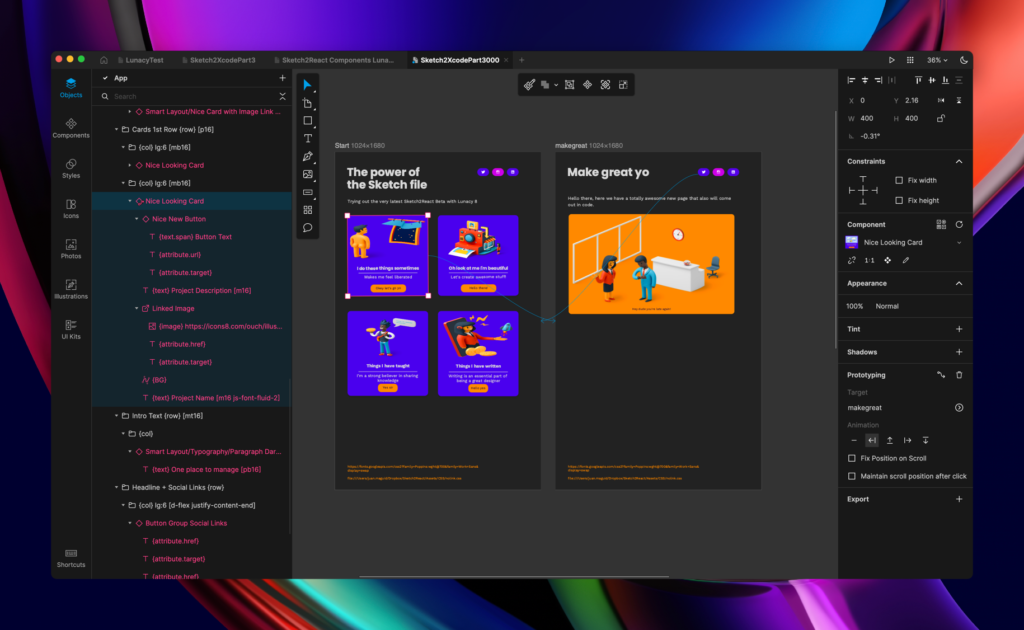
Task: Open the zoom level 36% dropdown
Action: pos(937,60)
